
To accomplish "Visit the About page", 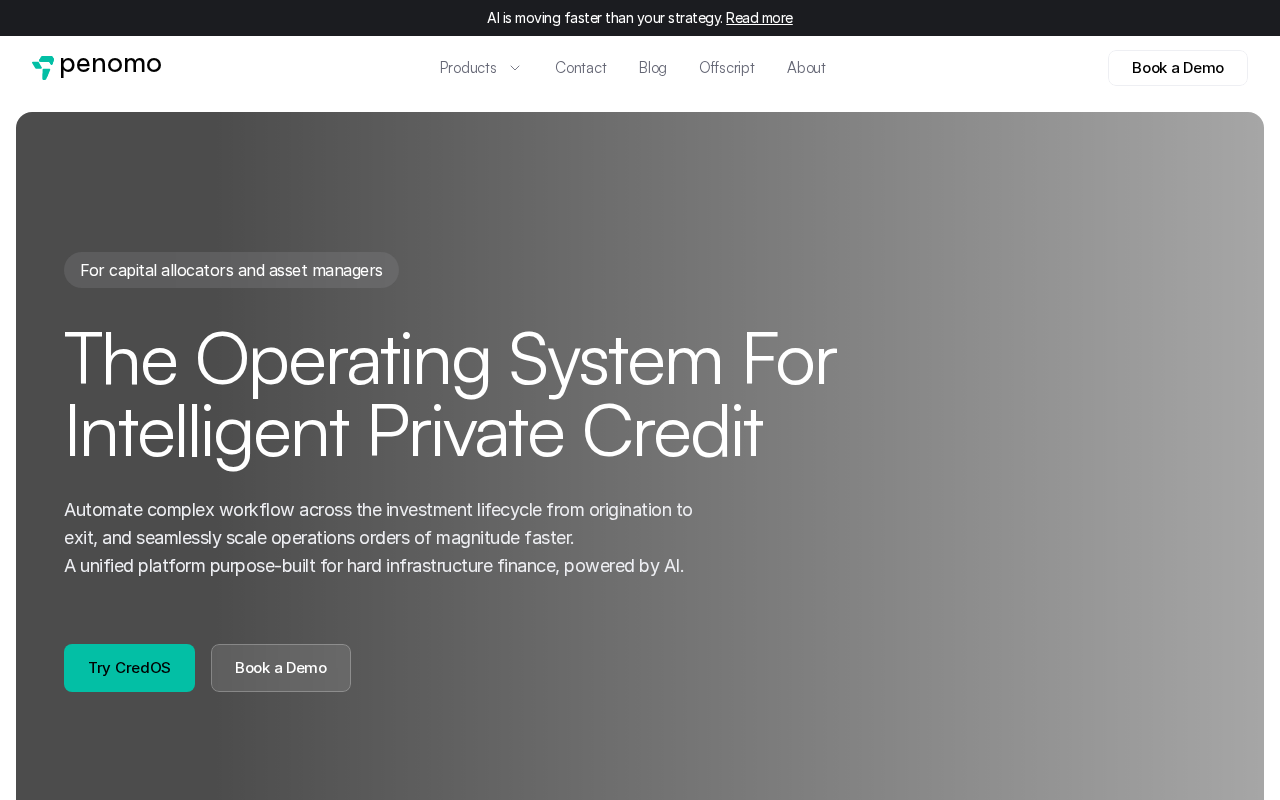I will pos(806,68).
